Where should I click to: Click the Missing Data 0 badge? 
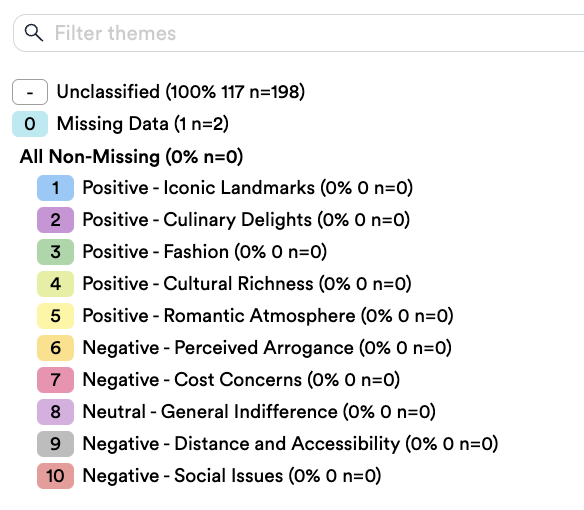[x=30, y=124]
